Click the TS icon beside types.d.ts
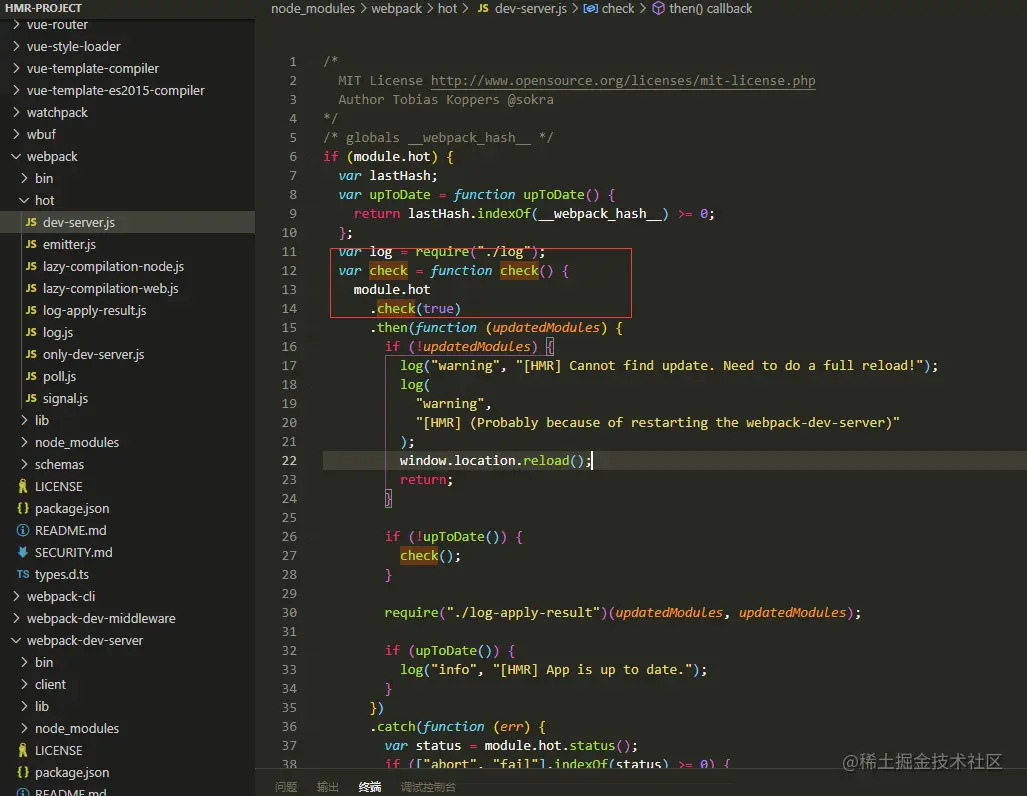This screenshot has width=1027, height=796. (x=23, y=574)
